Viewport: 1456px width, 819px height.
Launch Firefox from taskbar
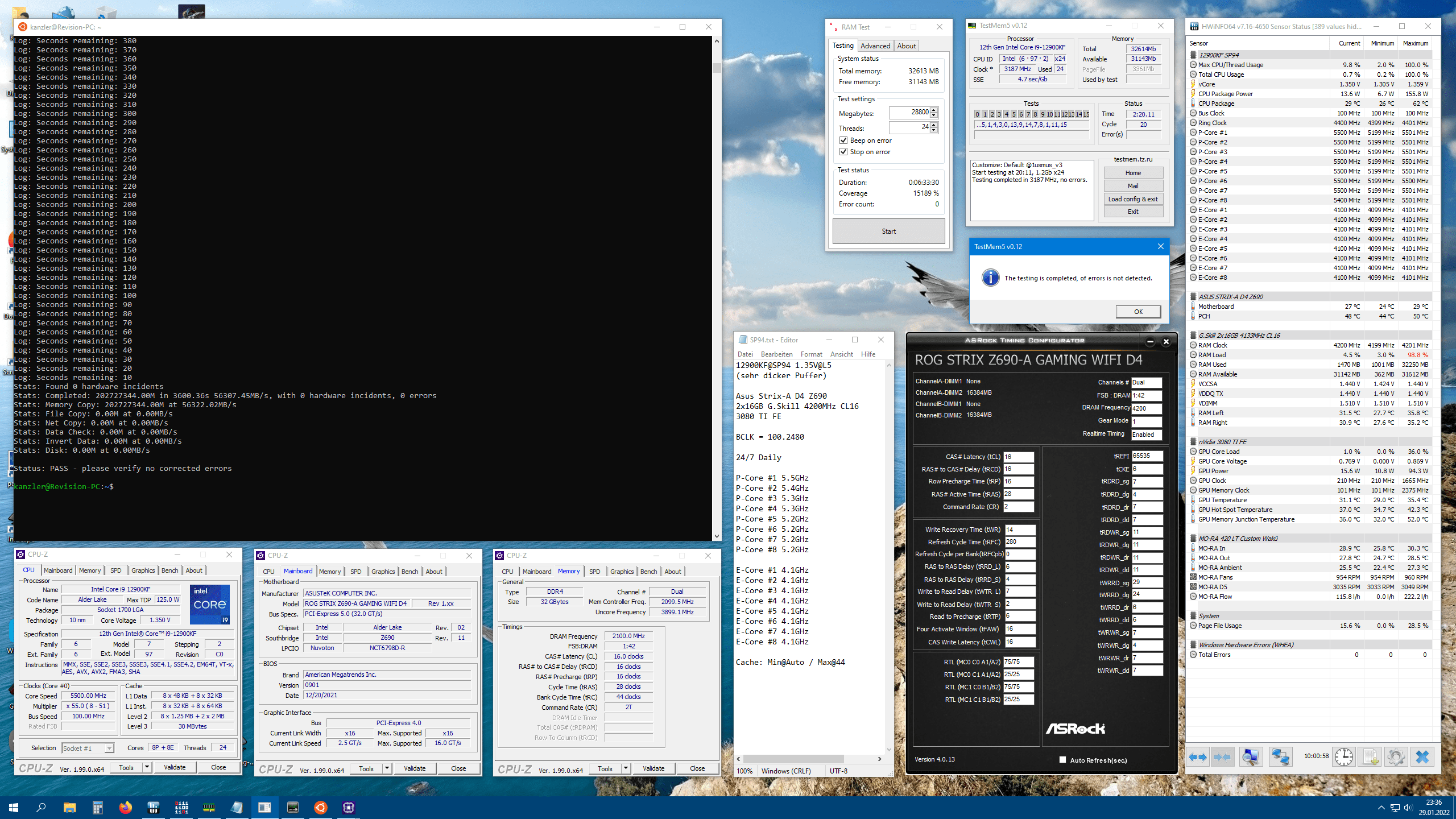125,807
